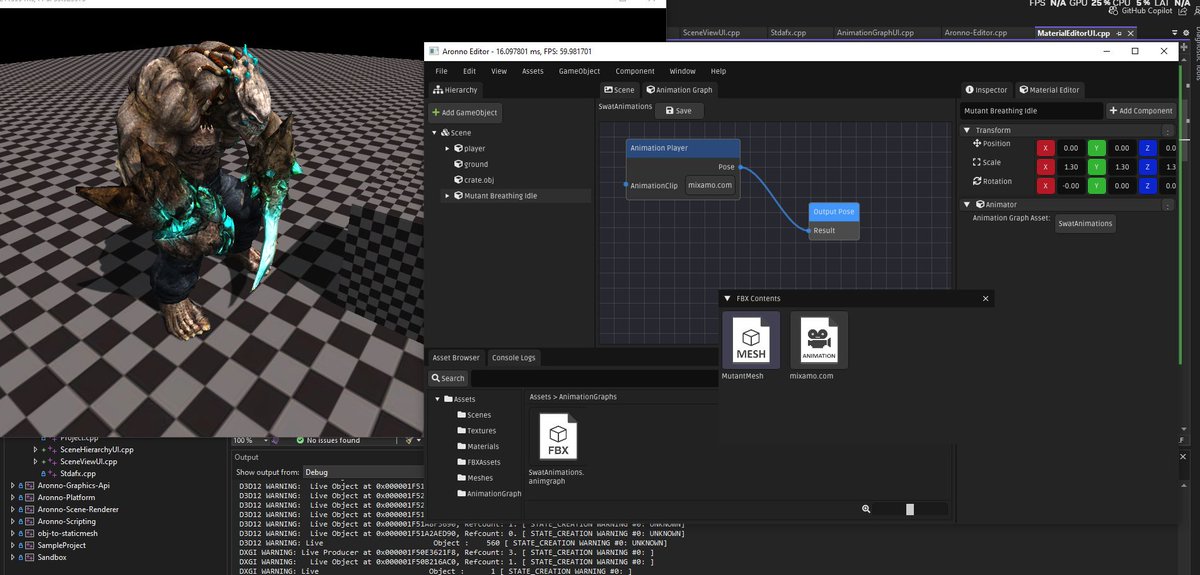The width and height of the screenshot is (1200, 575).
Task: Adjust the asset thumbnail size slider
Action: (x=909, y=509)
